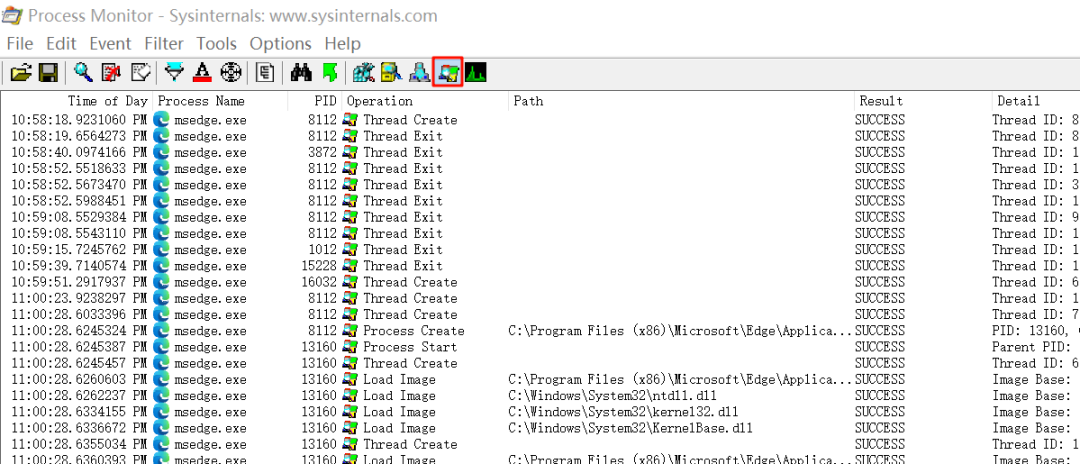The image size is (1080, 464).
Task: Select the event at 10:58:52.5518633 PM
Action: tap(540, 169)
